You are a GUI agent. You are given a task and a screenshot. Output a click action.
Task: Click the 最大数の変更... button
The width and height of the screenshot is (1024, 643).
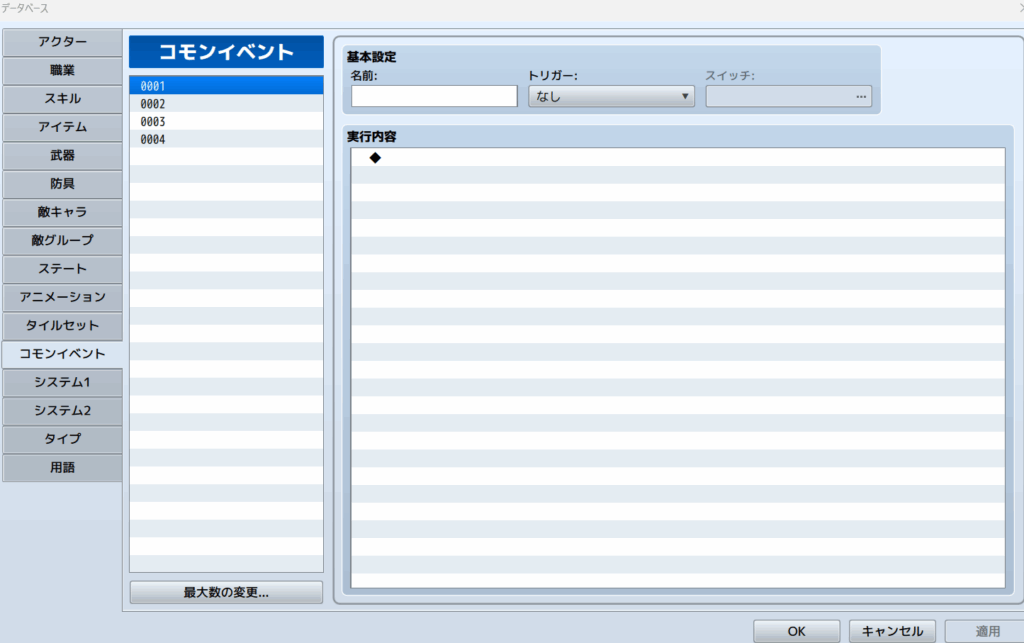click(226, 593)
